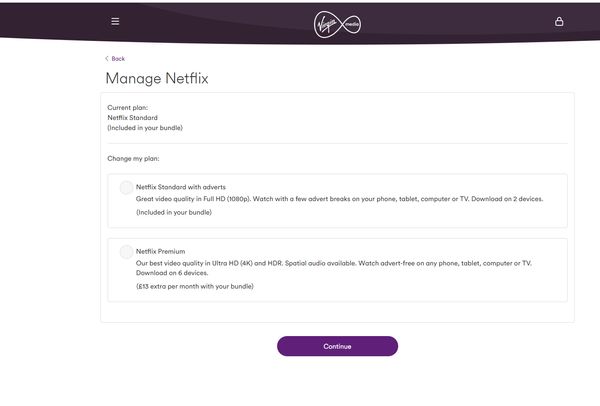Click the Full HD (1080p) plan description
Viewport: 600px width, 406px height.
pos(340,199)
